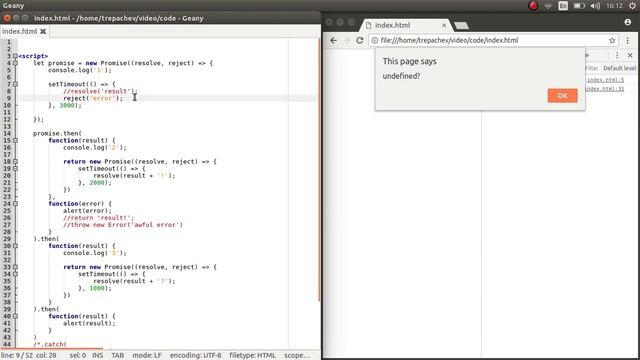Screen dimensions: 640x360
Task: Collapse function(result) fold at line 15
Action: point(15,140)
